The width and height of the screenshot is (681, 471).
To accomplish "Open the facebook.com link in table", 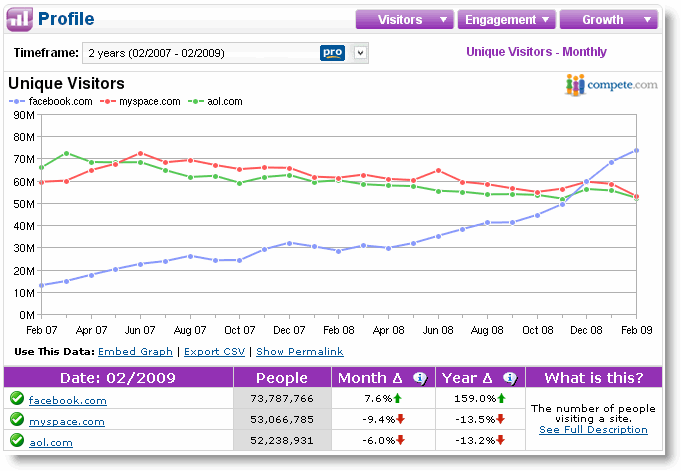I will (x=68, y=400).
